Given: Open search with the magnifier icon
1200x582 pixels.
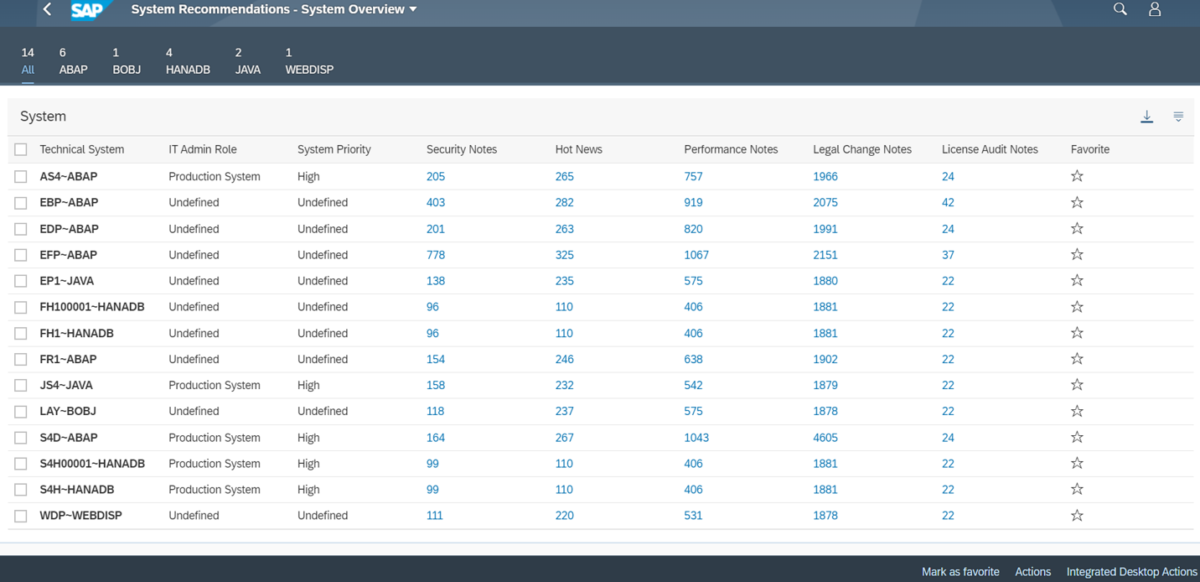Looking at the screenshot, I should click(1119, 9).
